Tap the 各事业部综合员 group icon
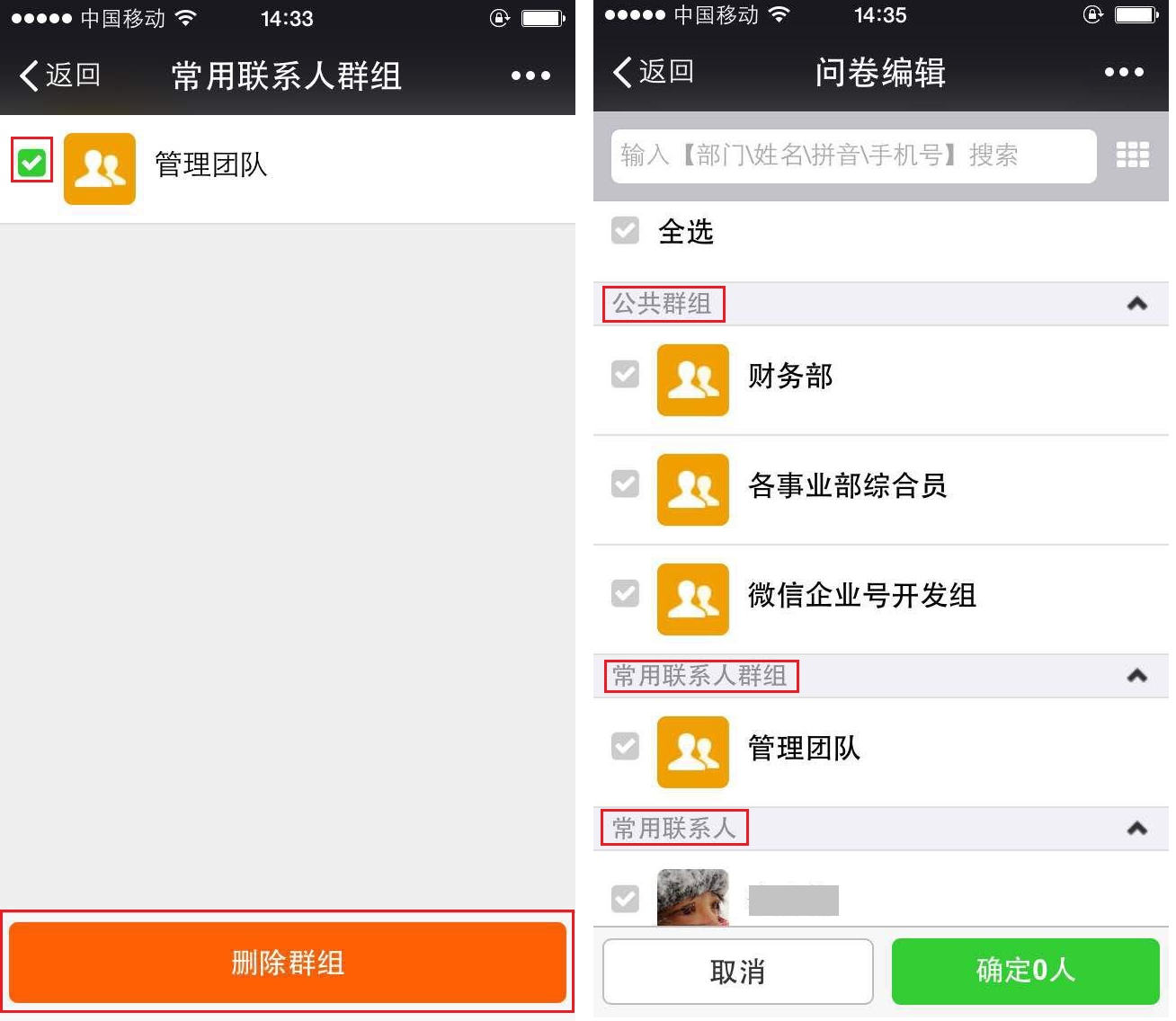The width and height of the screenshot is (1176, 1021). point(692,489)
